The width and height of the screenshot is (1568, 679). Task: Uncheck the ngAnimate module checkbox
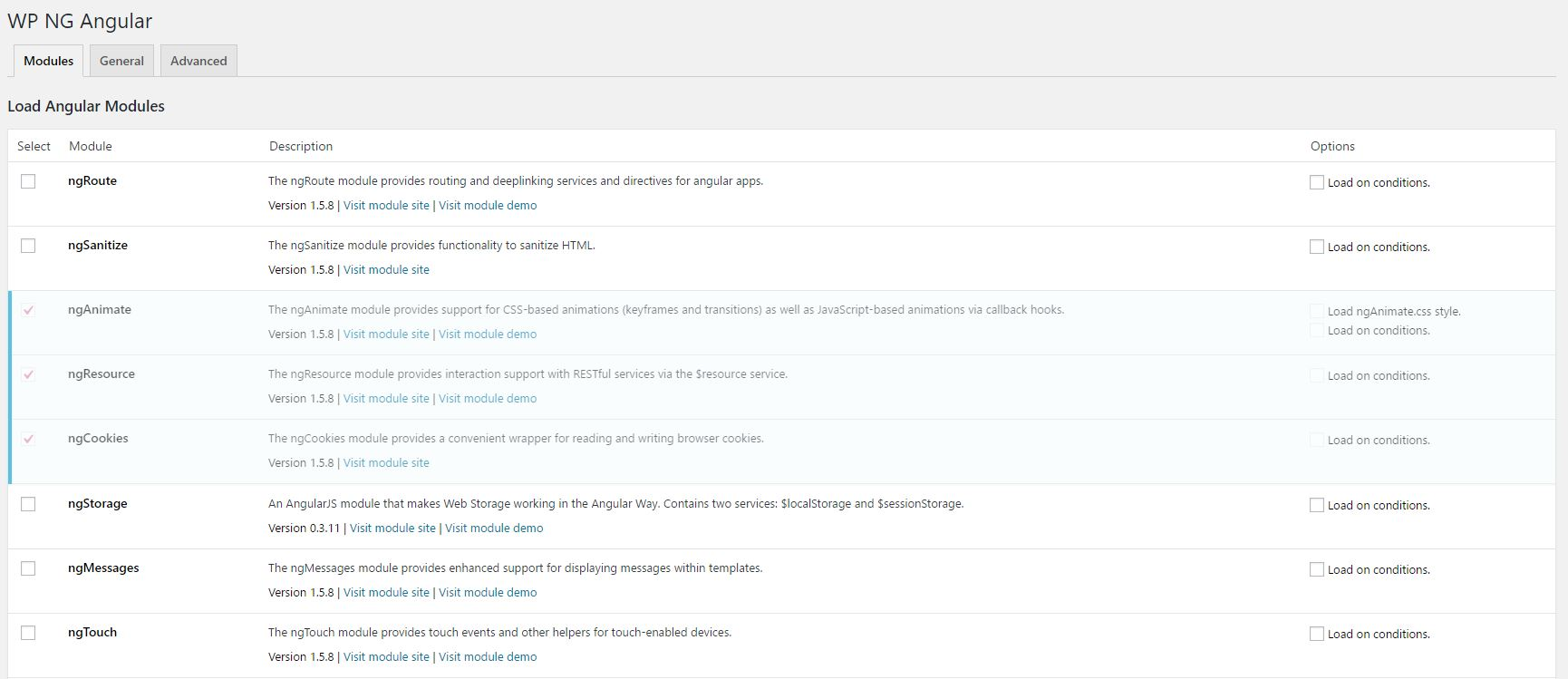coord(28,310)
